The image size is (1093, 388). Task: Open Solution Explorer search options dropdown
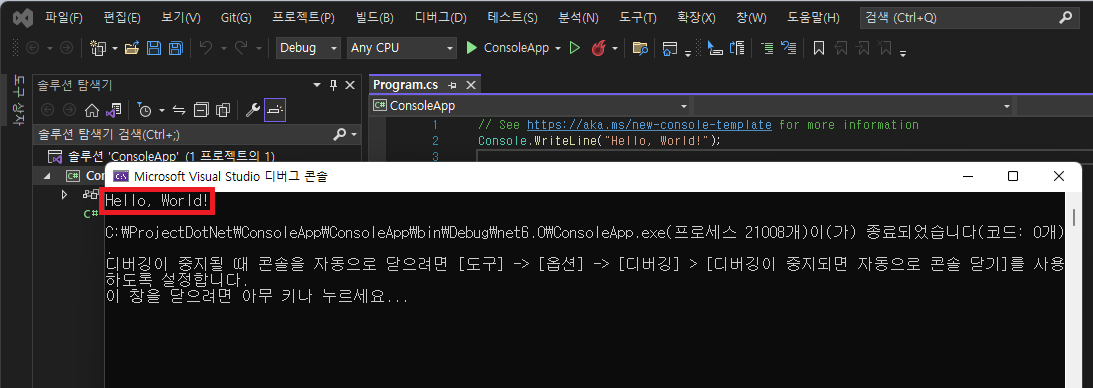353,134
